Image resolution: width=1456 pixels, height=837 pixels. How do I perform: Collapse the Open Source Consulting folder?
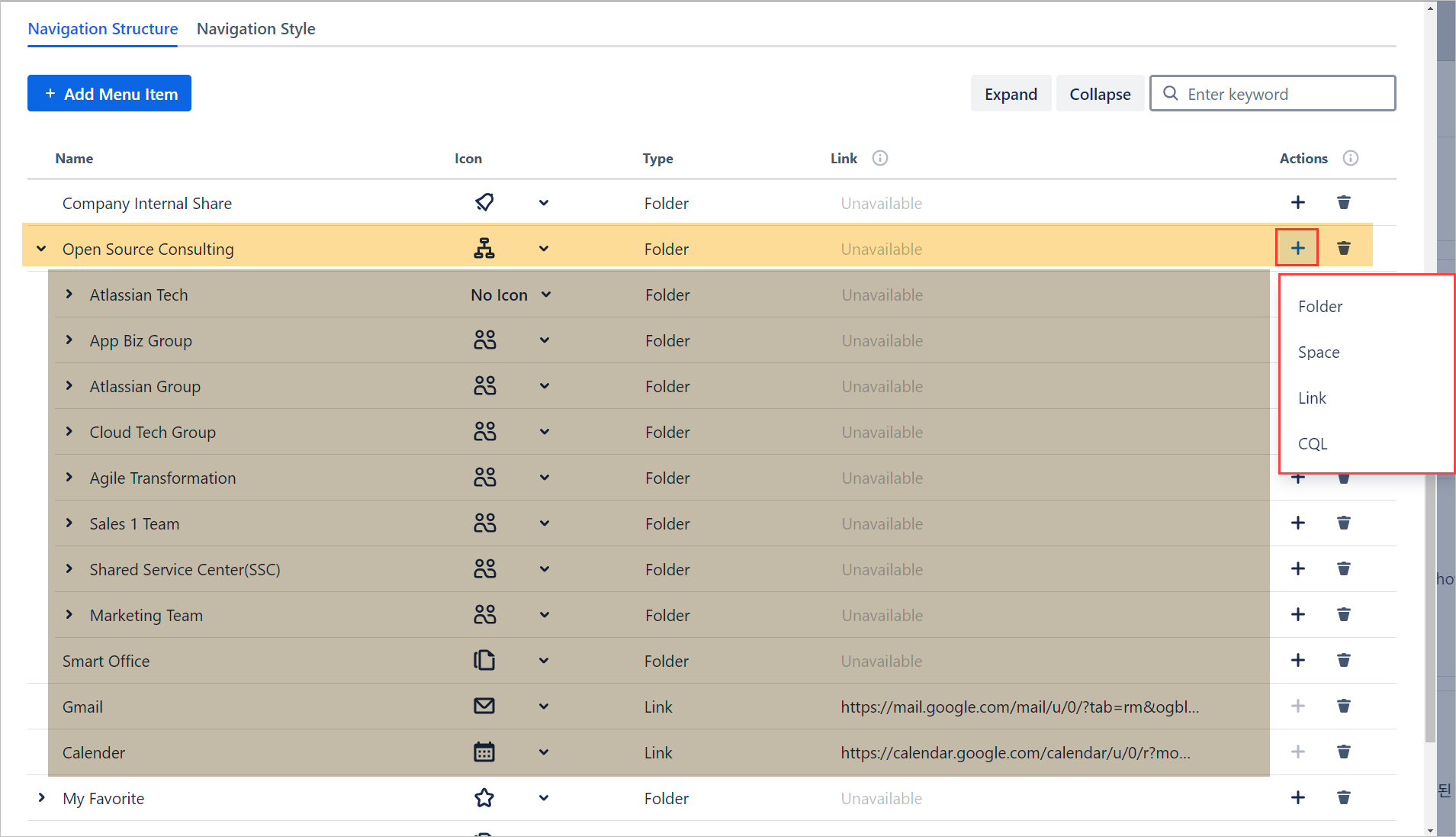tap(41, 249)
